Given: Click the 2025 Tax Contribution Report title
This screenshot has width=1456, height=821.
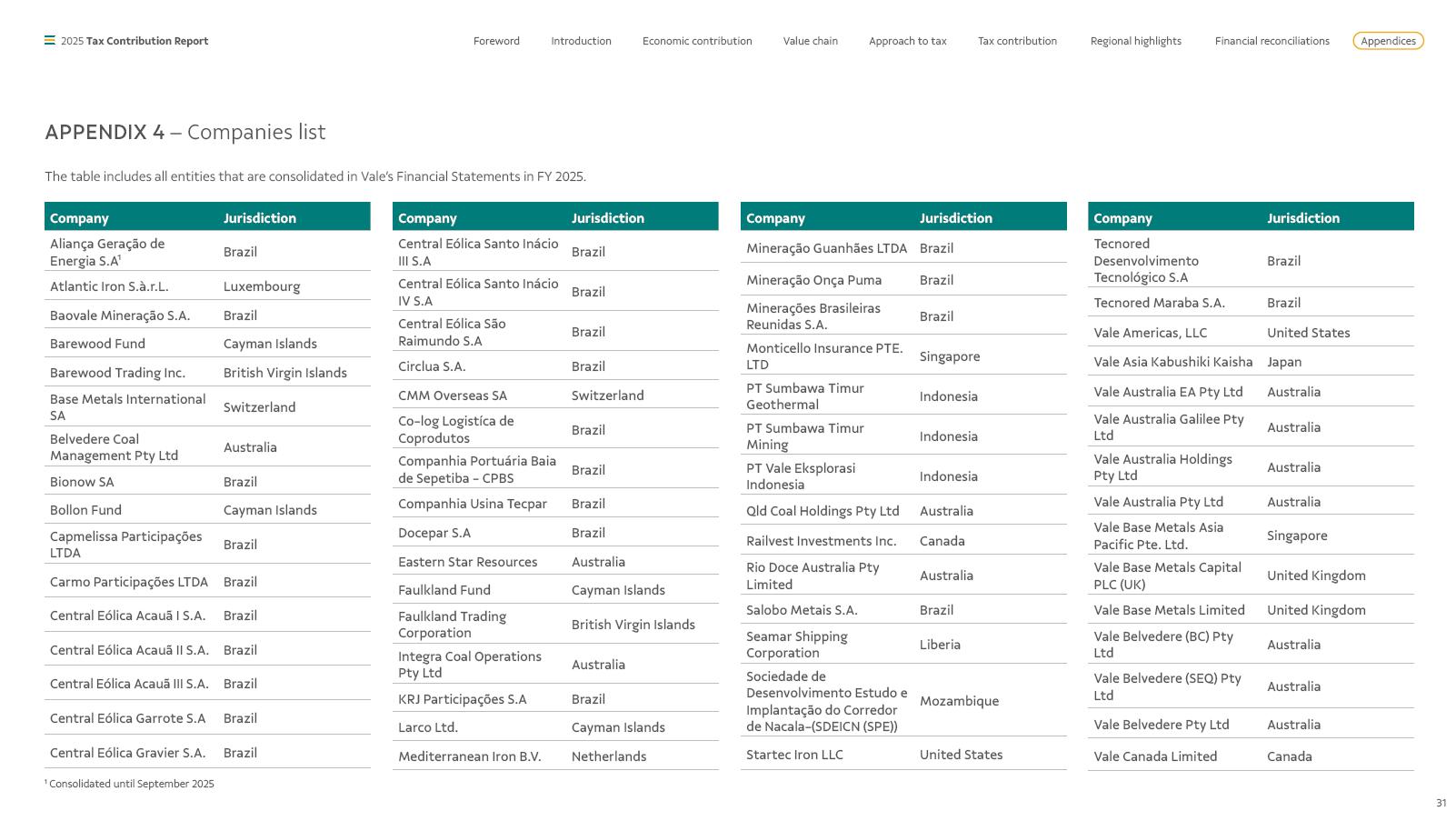Looking at the screenshot, I should pyautogui.click(x=135, y=41).
